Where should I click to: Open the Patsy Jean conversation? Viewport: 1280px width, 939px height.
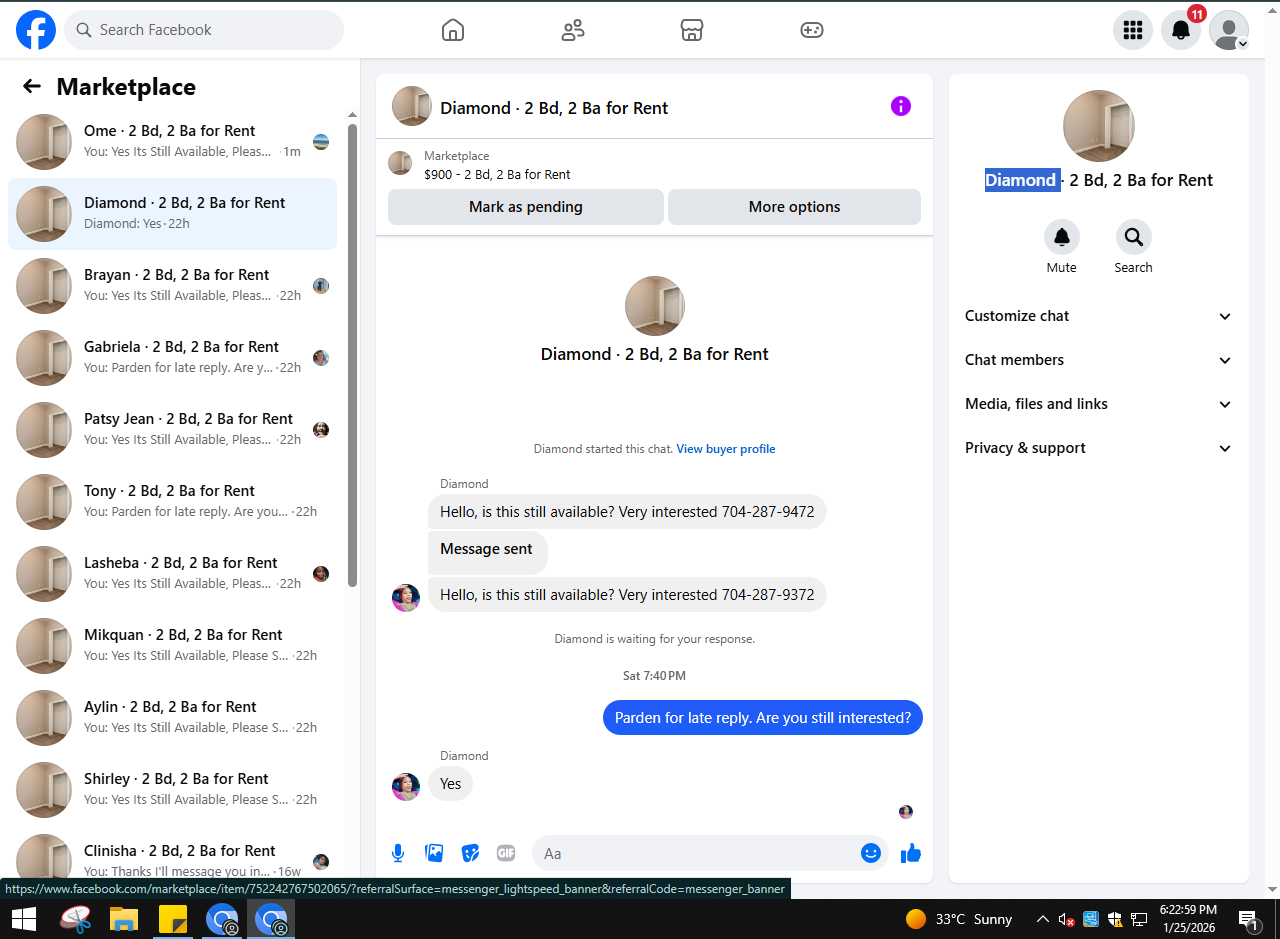pos(172,430)
